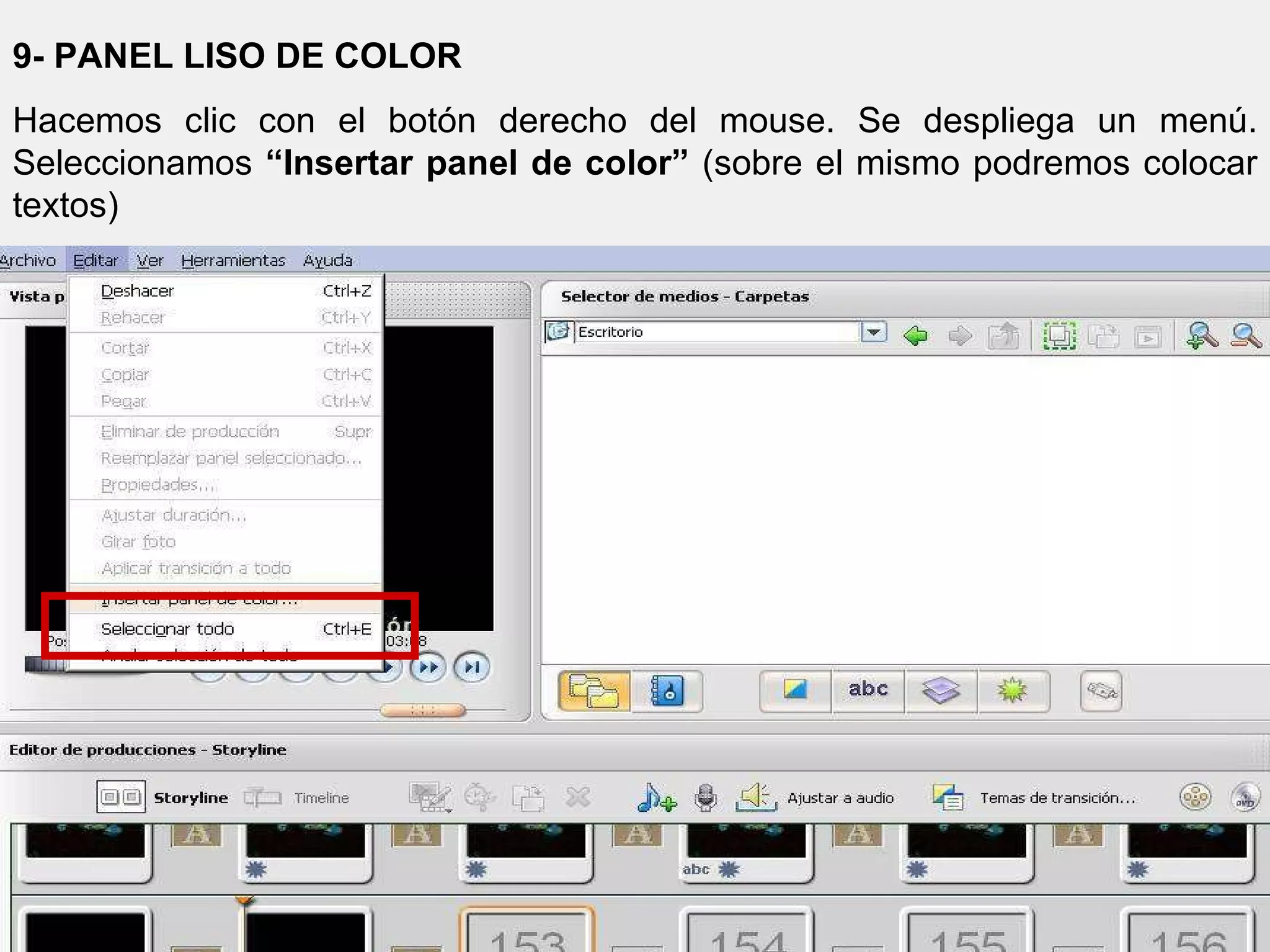Open the Escritorio folder dropdown
Viewport: 1270px width, 952px height.
click(x=874, y=333)
